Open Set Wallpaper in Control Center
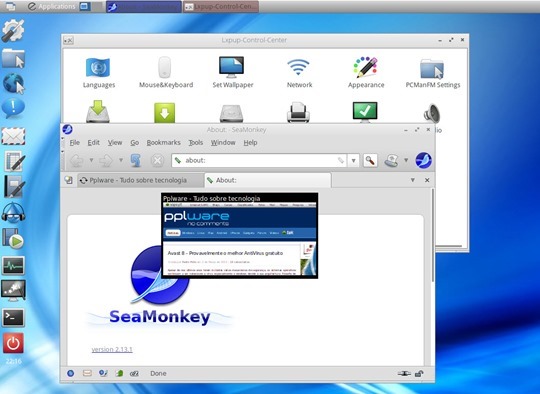 tap(232, 73)
